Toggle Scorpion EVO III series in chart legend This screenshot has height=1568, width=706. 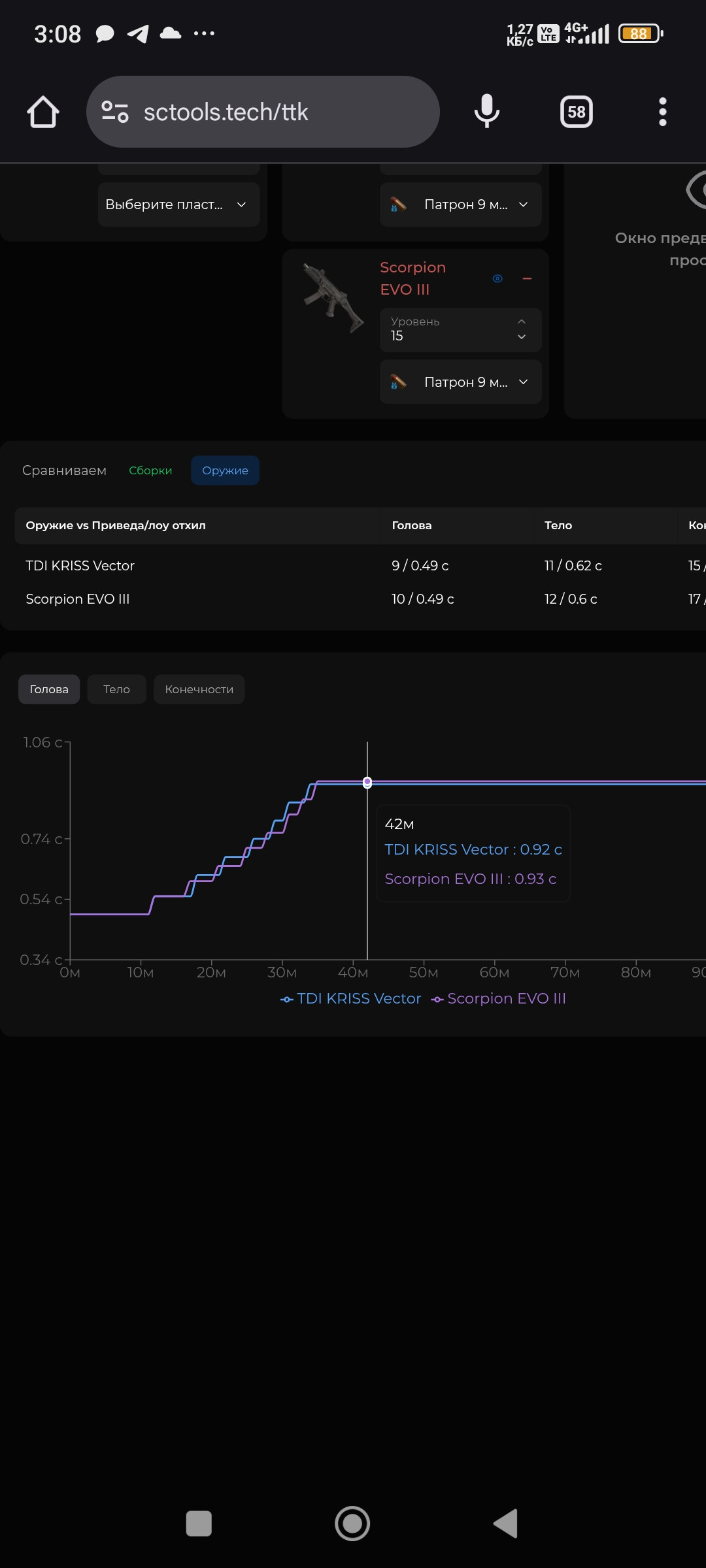[x=499, y=998]
